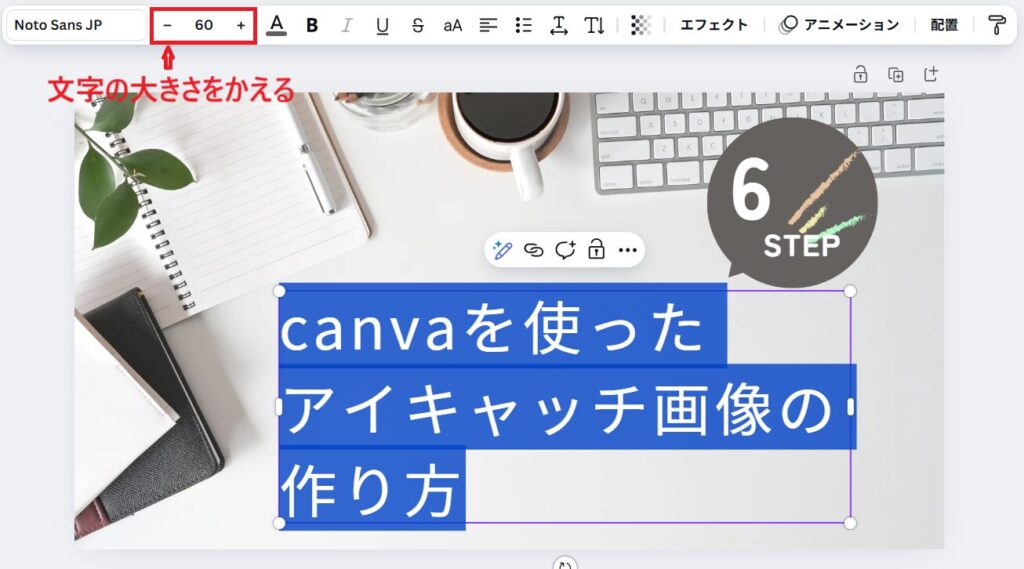1024x569 pixels.
Task: Toggle bold formatting
Action: pyautogui.click(x=312, y=25)
